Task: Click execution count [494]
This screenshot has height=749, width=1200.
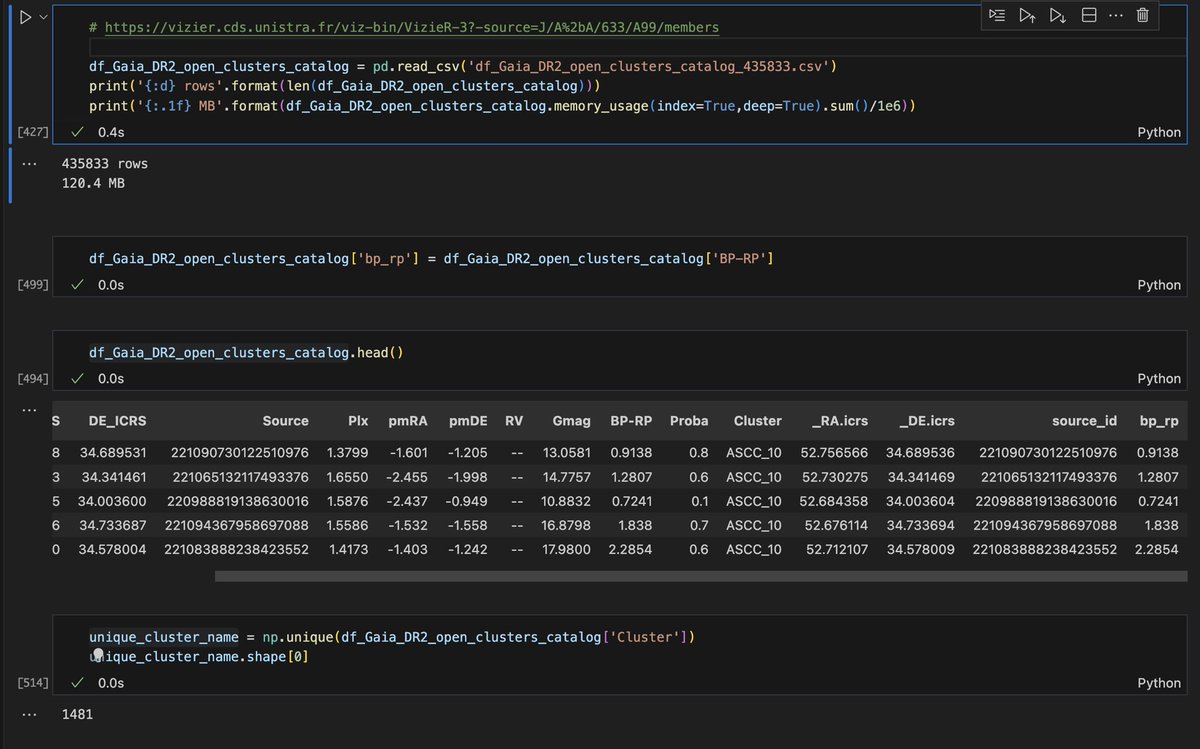Action: (x=33, y=379)
